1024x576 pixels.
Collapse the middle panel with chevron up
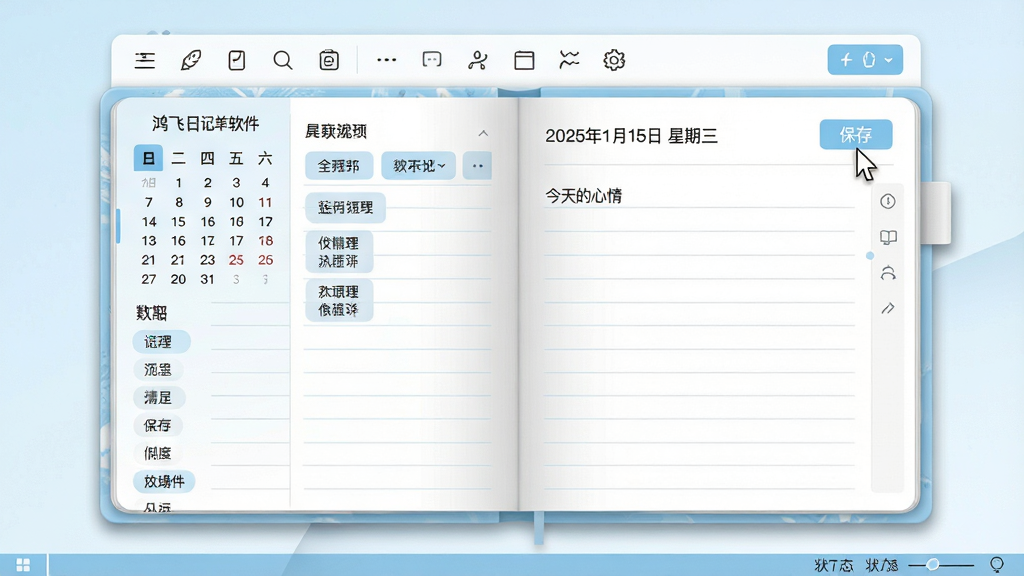tap(483, 133)
